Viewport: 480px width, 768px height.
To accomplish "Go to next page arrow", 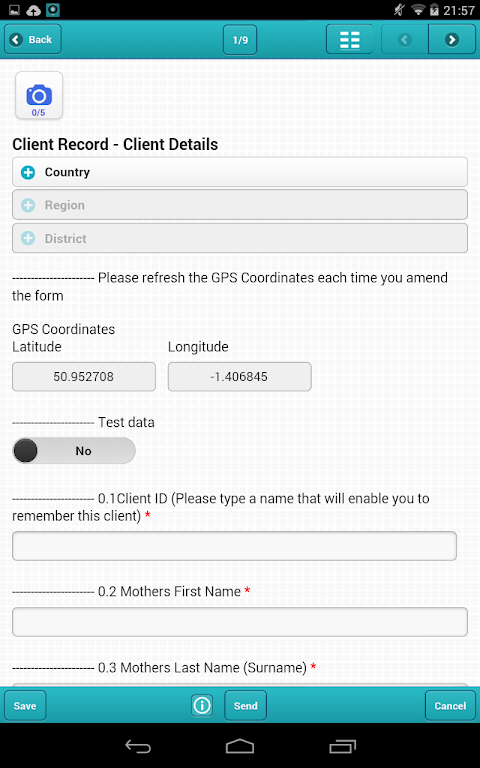I will point(452,40).
